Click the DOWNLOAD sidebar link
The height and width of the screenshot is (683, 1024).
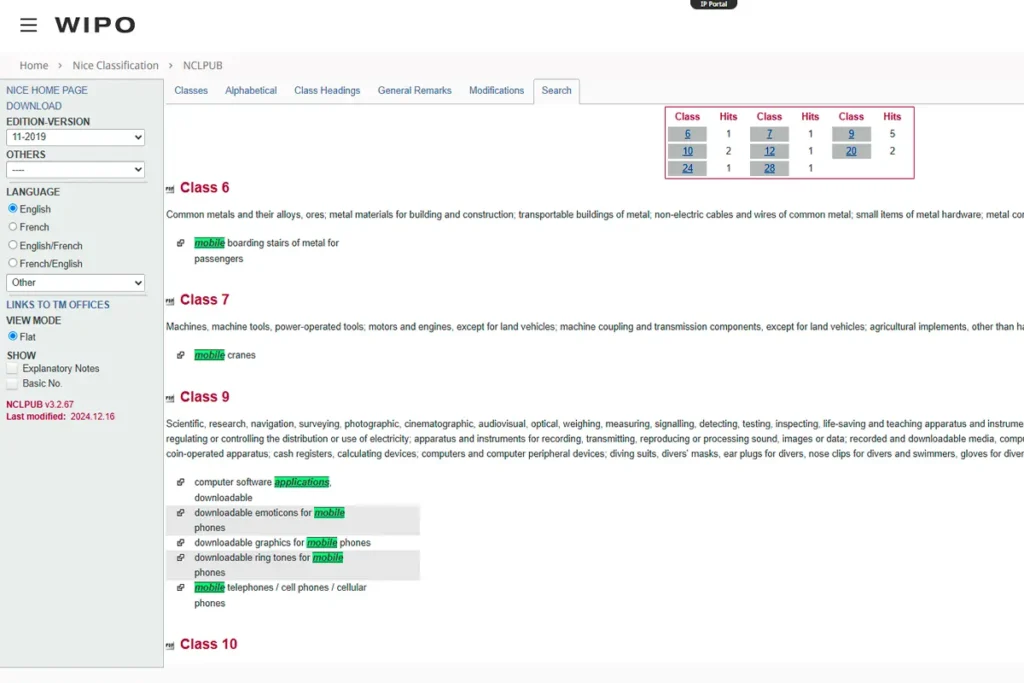pyautogui.click(x=34, y=106)
